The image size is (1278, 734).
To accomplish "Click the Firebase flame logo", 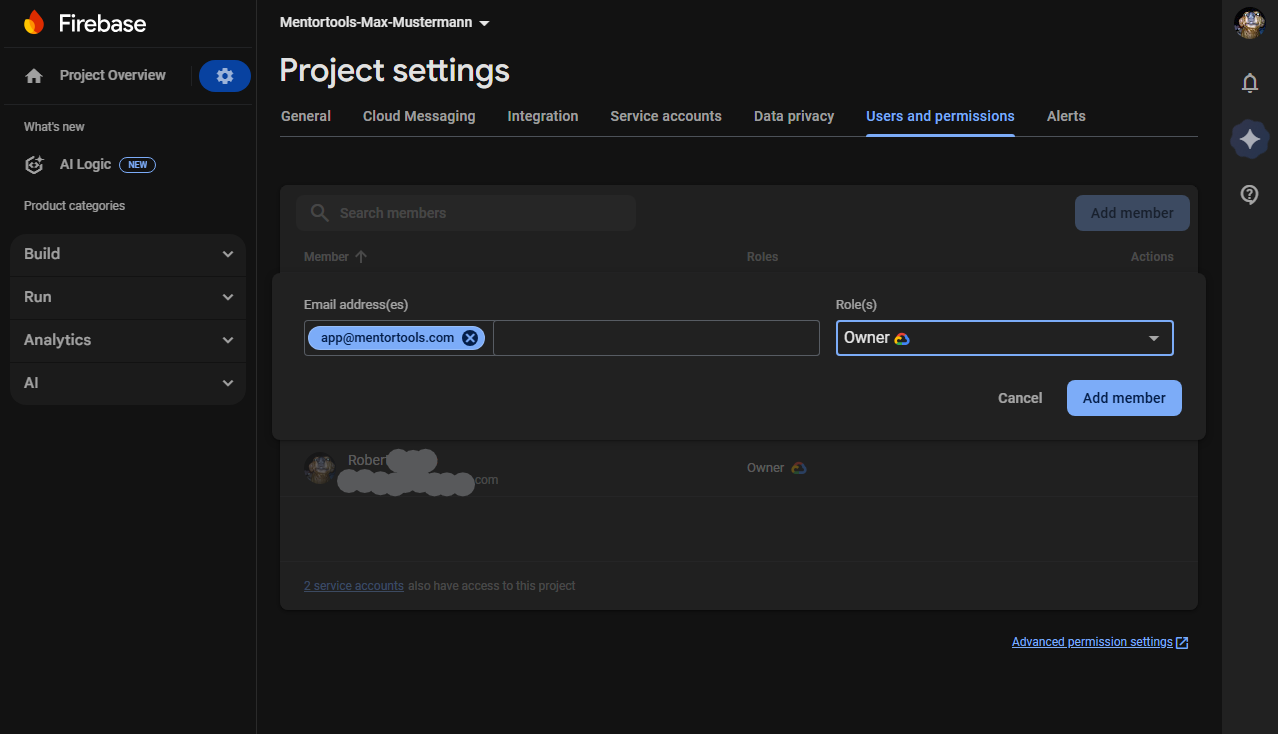I will tap(34, 23).
